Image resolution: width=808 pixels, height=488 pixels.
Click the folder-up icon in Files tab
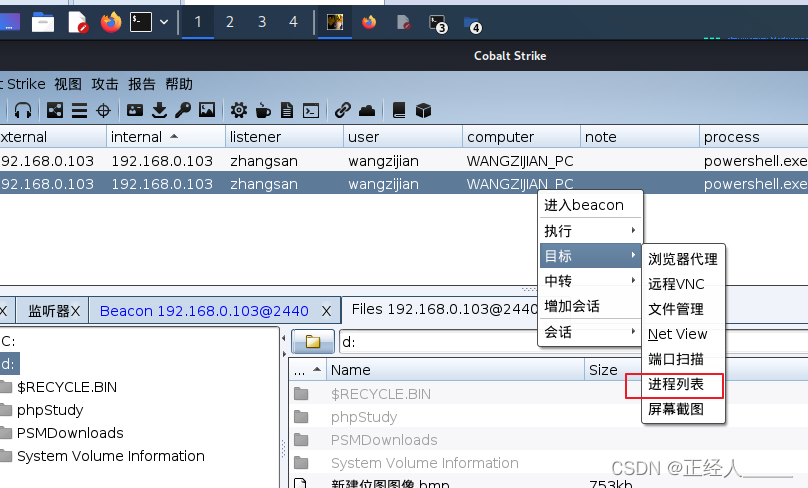[x=313, y=341]
